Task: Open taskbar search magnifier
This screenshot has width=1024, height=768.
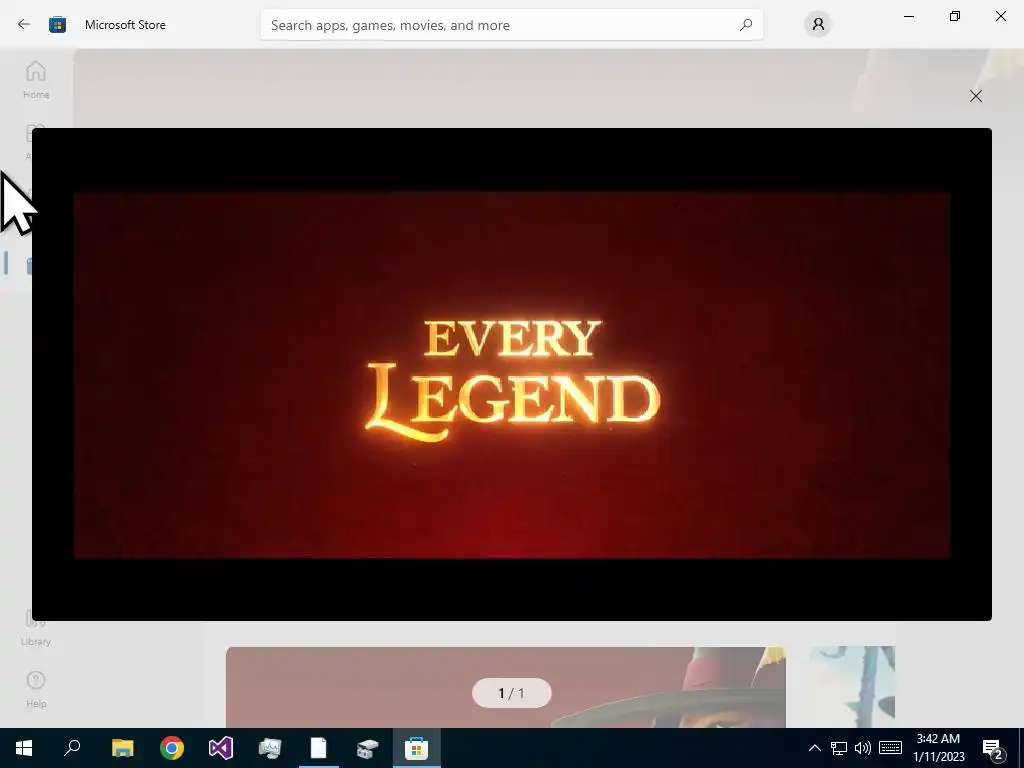Action: tap(72, 748)
